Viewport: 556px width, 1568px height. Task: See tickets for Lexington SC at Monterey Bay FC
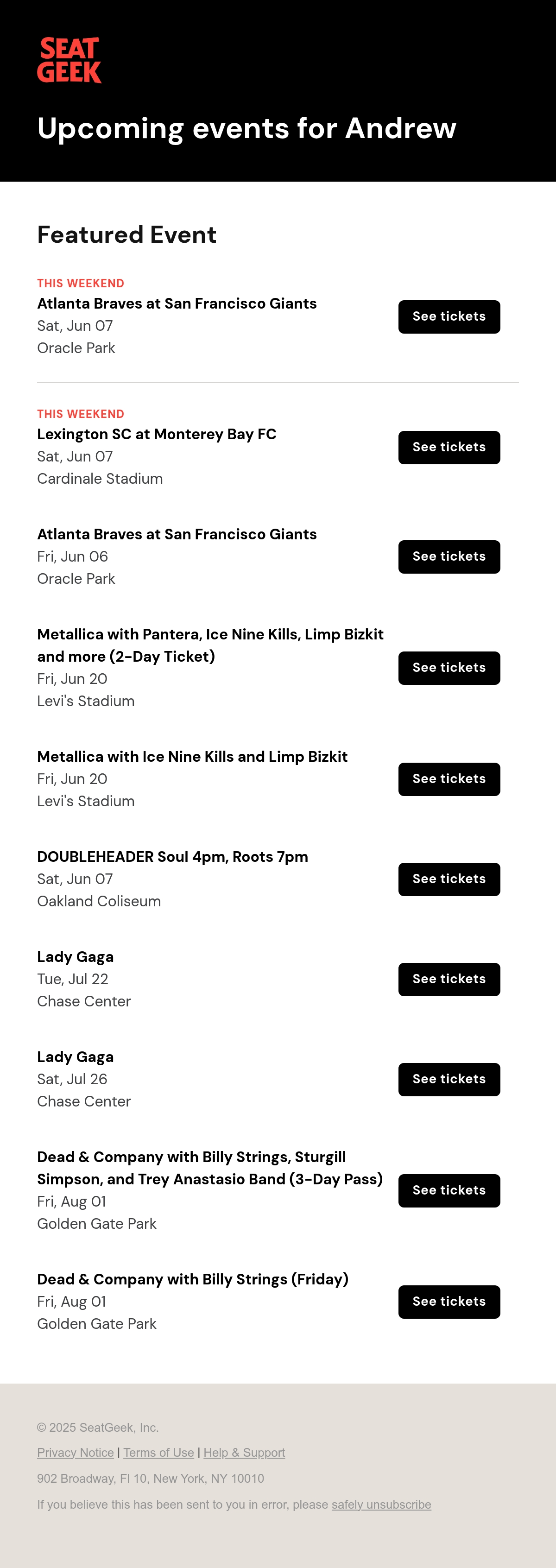(449, 448)
